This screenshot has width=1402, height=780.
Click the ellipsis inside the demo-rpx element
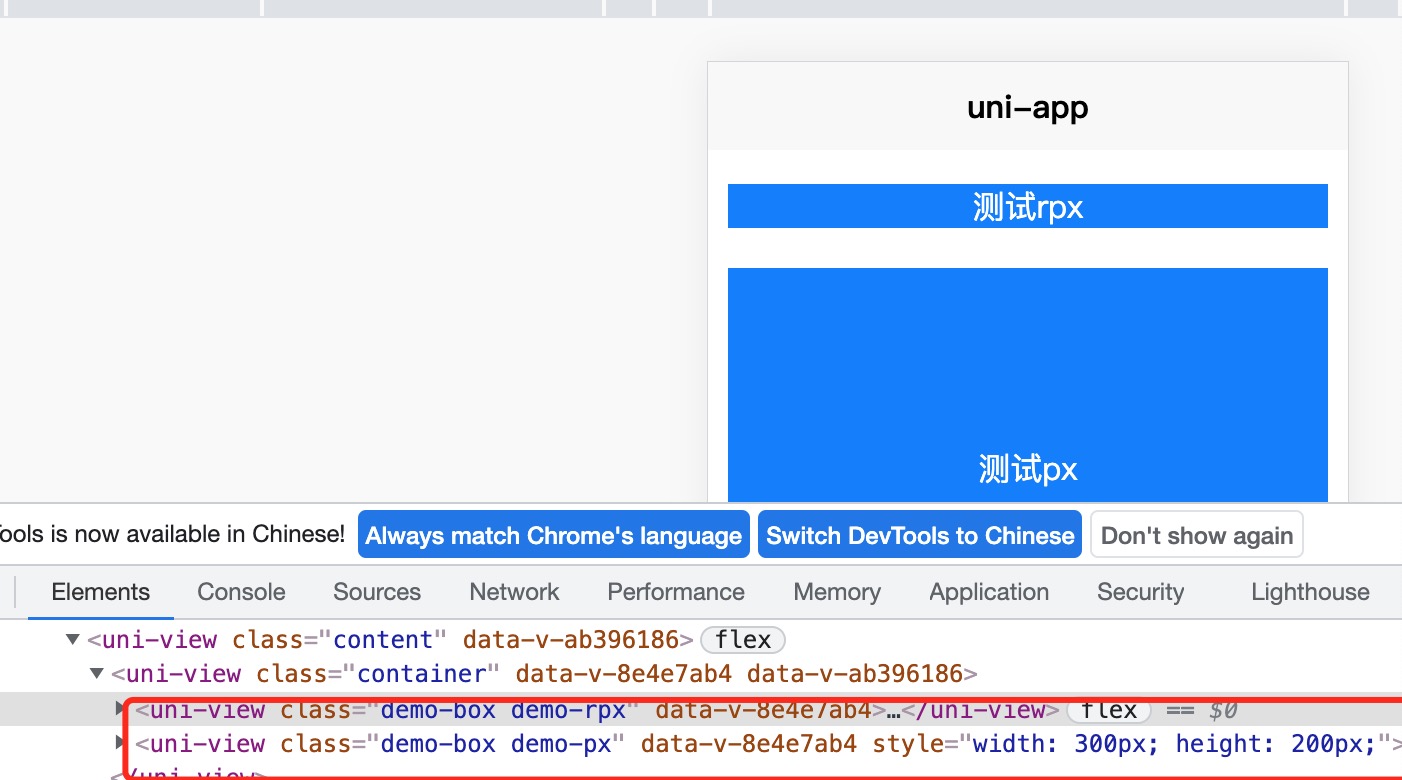coord(894,711)
